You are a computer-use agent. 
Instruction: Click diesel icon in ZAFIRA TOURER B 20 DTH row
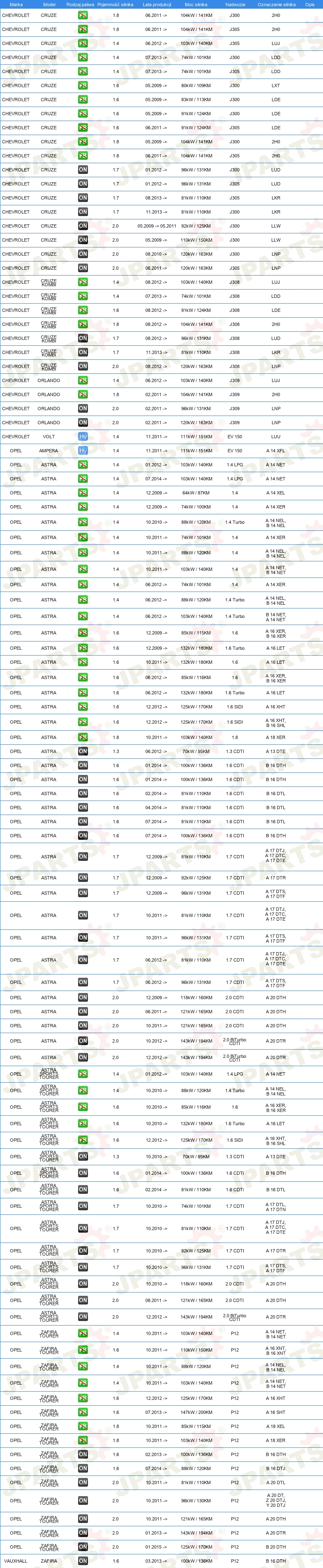pyautogui.click(x=83, y=1547)
